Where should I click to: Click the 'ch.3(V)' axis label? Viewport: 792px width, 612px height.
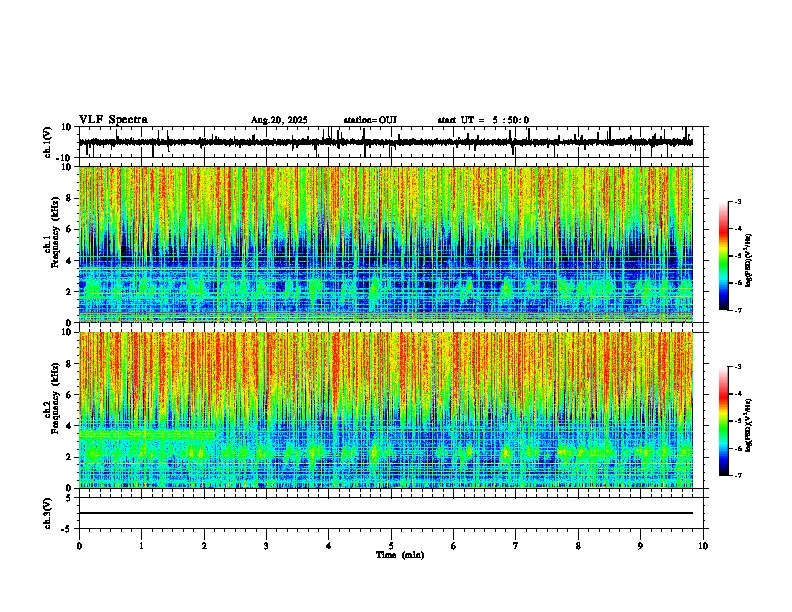point(48,513)
